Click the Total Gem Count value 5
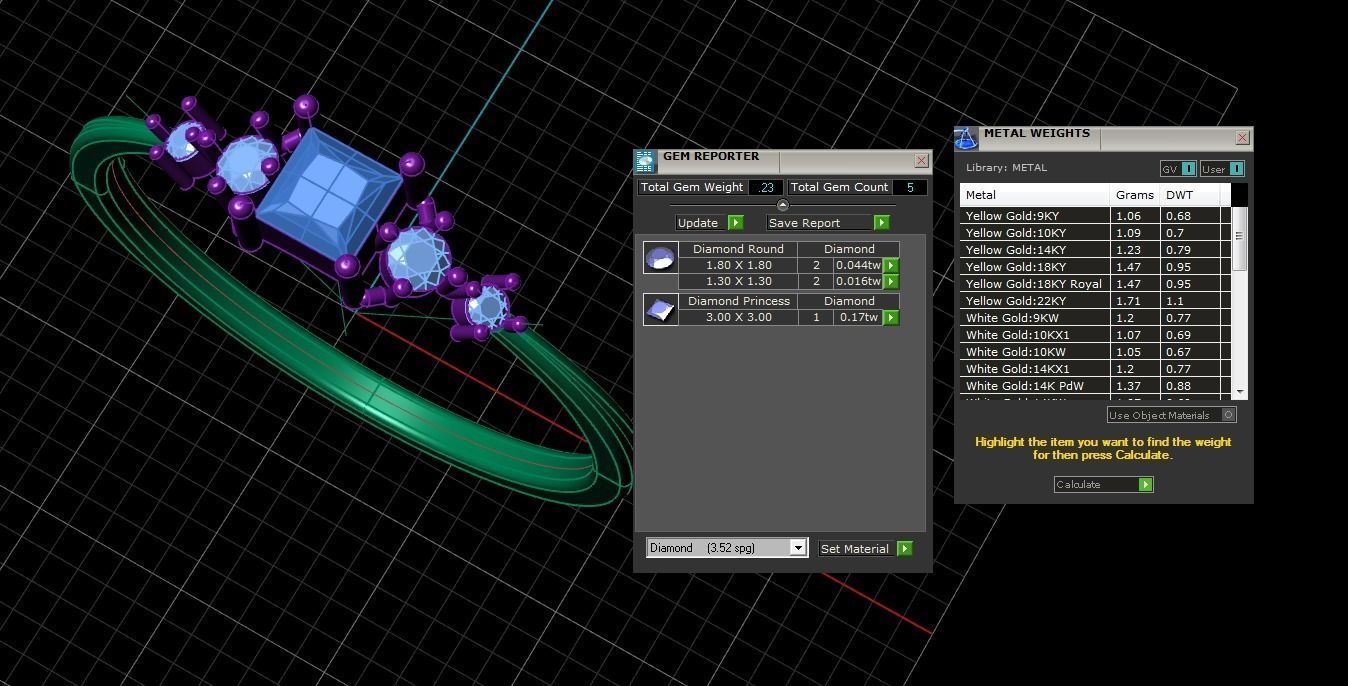1348x686 pixels. click(909, 187)
